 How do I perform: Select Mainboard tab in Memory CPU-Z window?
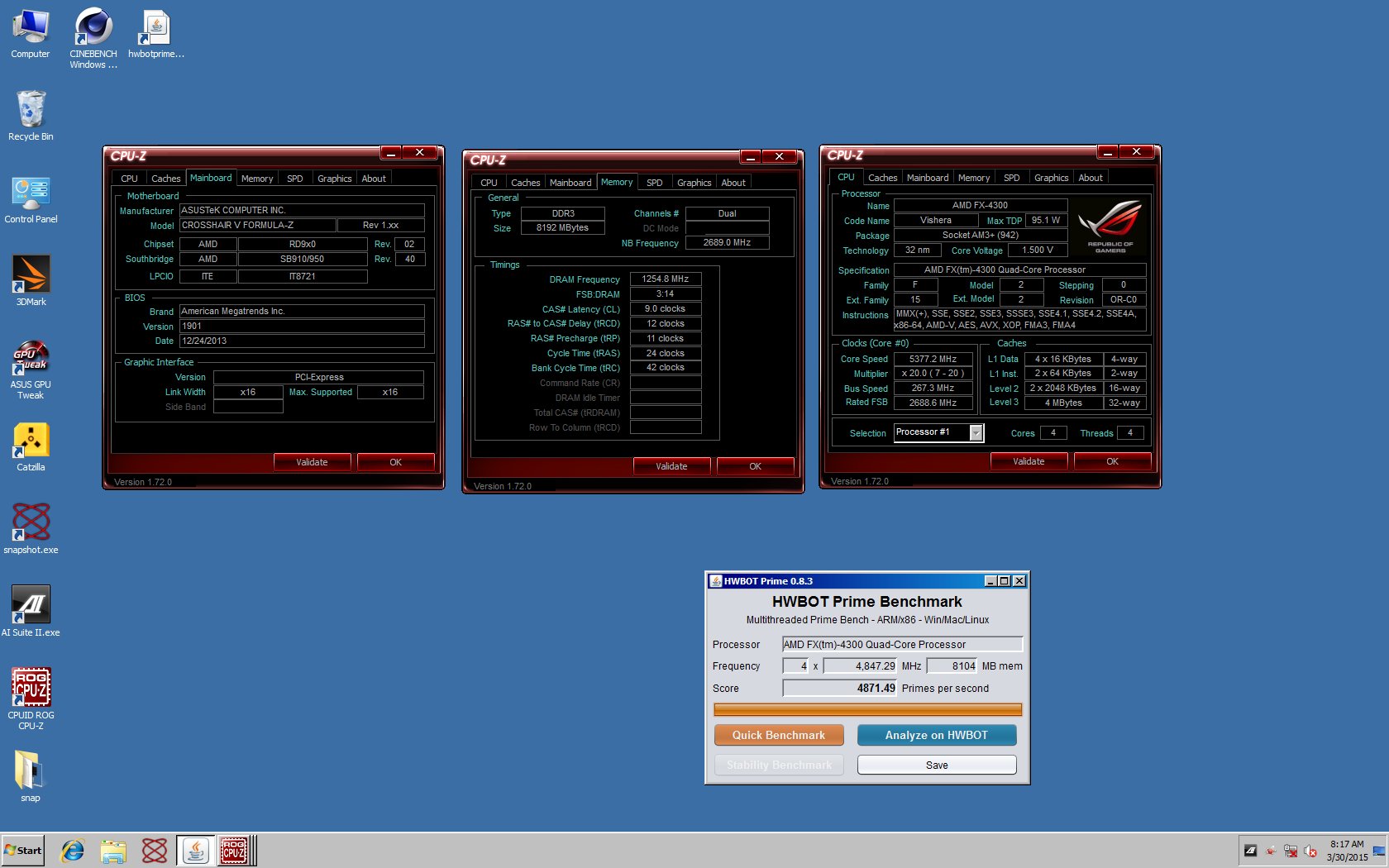click(570, 183)
